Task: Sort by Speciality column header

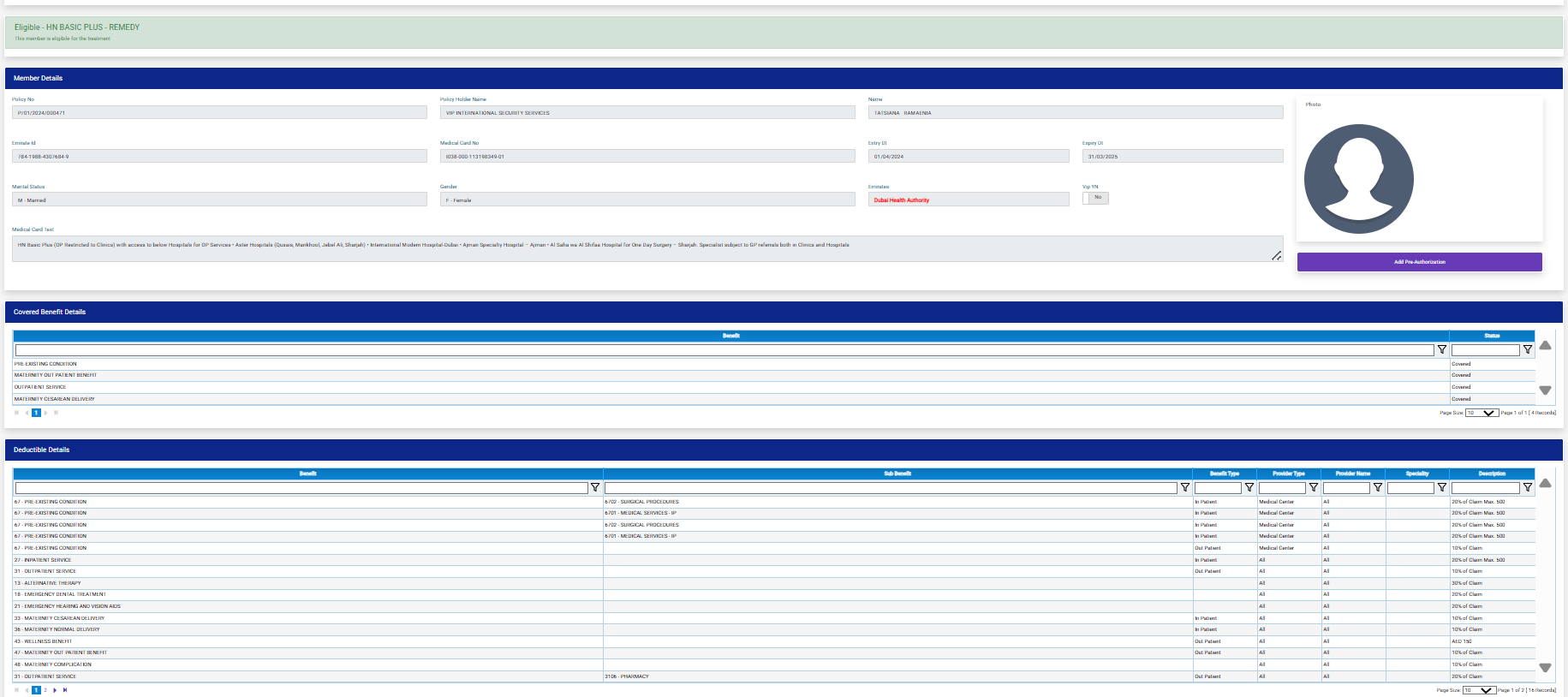Action: [1416, 474]
